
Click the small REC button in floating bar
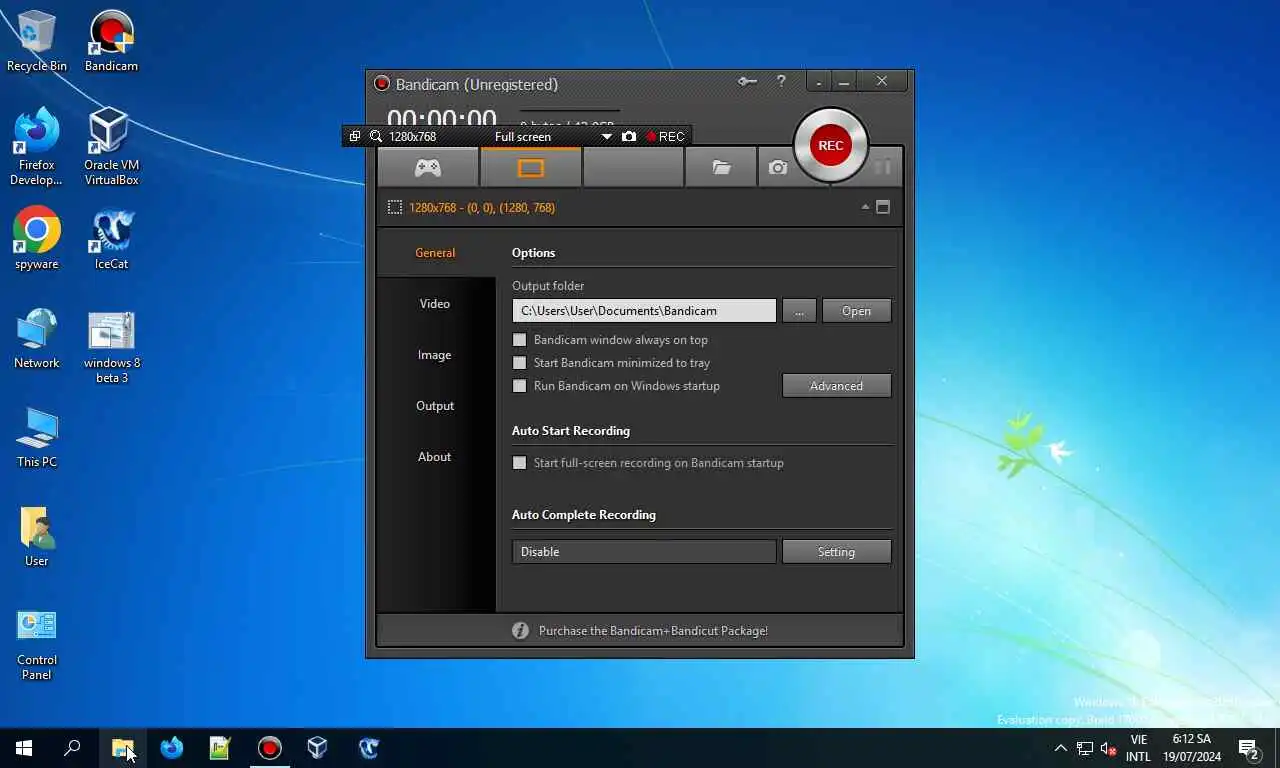(x=666, y=136)
